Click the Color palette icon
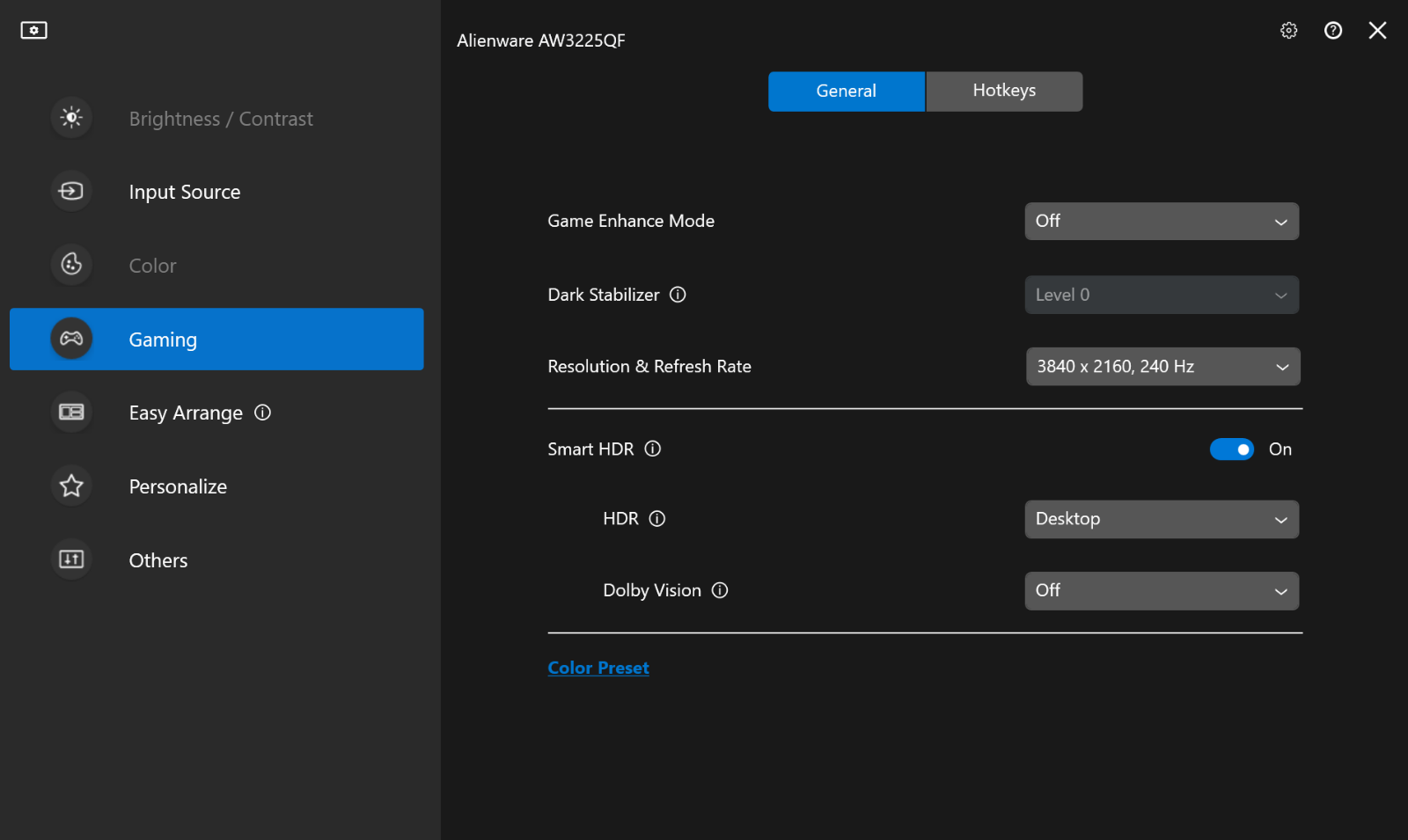 click(x=71, y=265)
